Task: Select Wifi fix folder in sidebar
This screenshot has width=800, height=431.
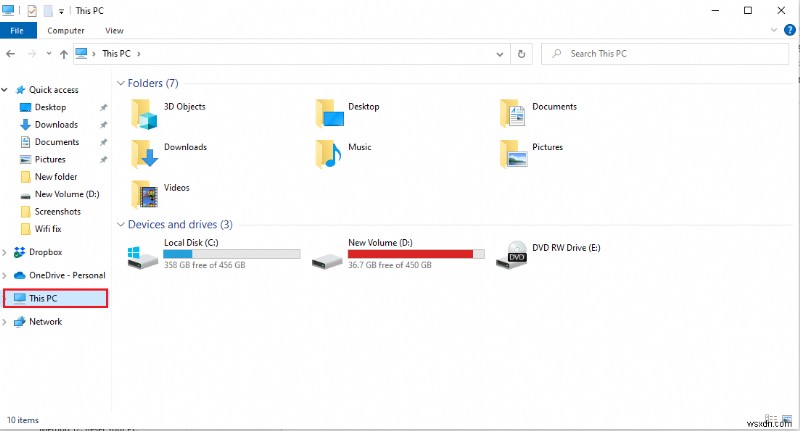Action: pos(48,229)
